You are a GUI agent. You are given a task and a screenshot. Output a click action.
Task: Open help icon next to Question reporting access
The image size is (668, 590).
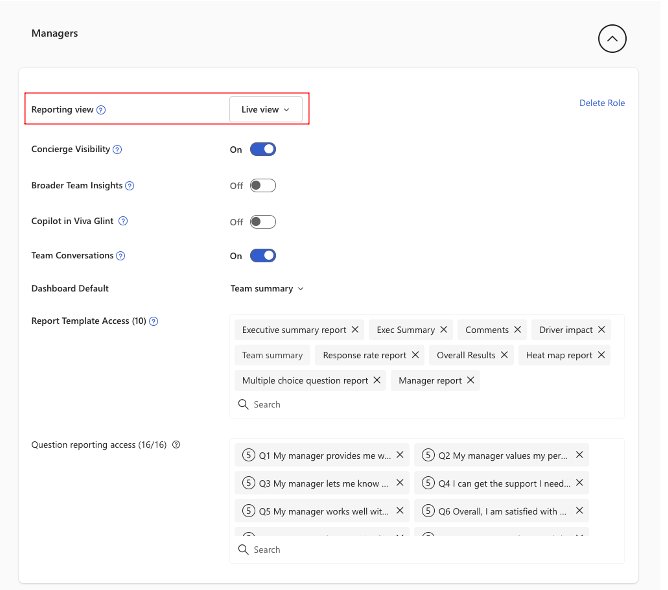coord(176,445)
